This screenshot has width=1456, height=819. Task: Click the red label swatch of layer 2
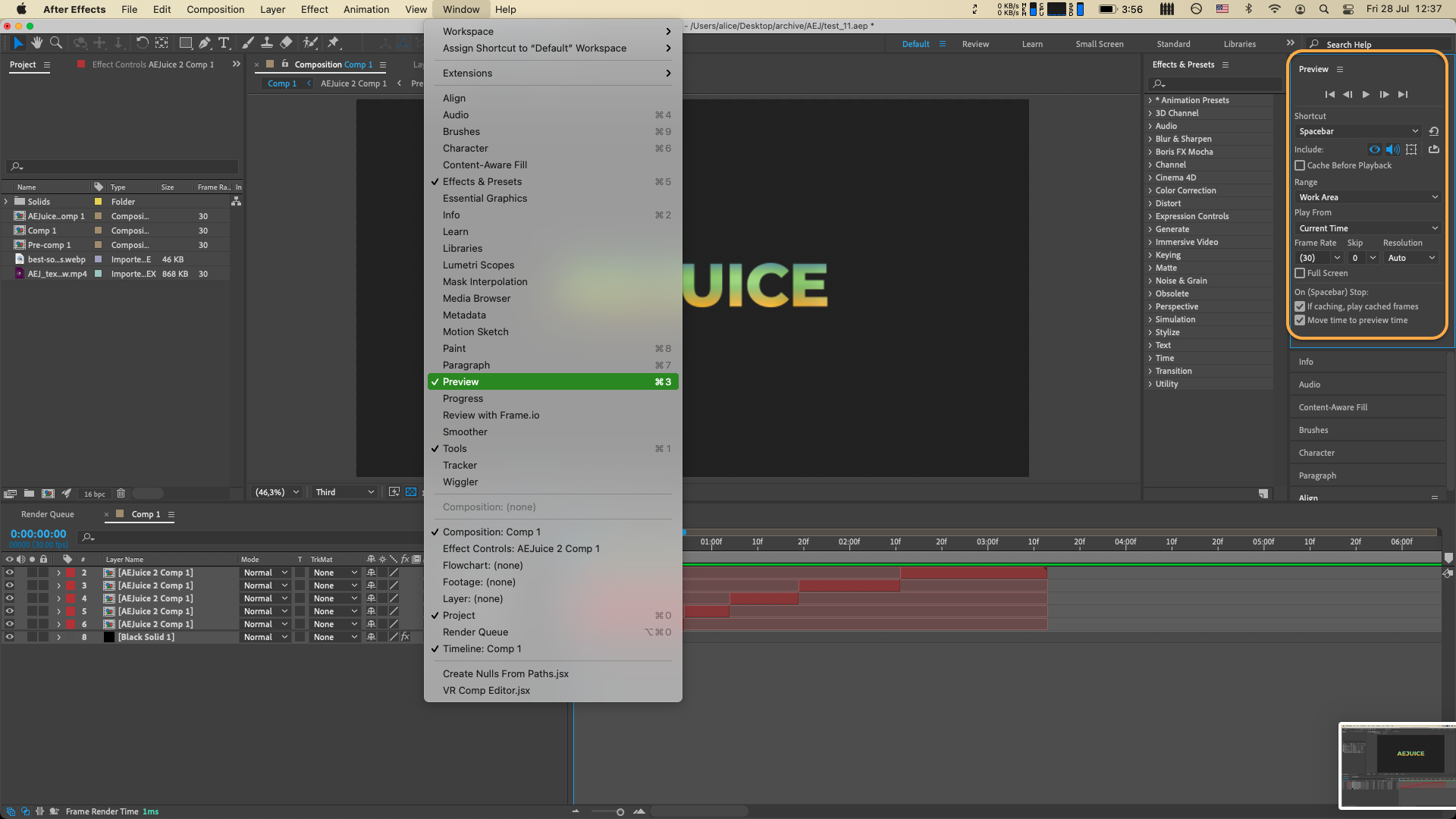pos(71,573)
